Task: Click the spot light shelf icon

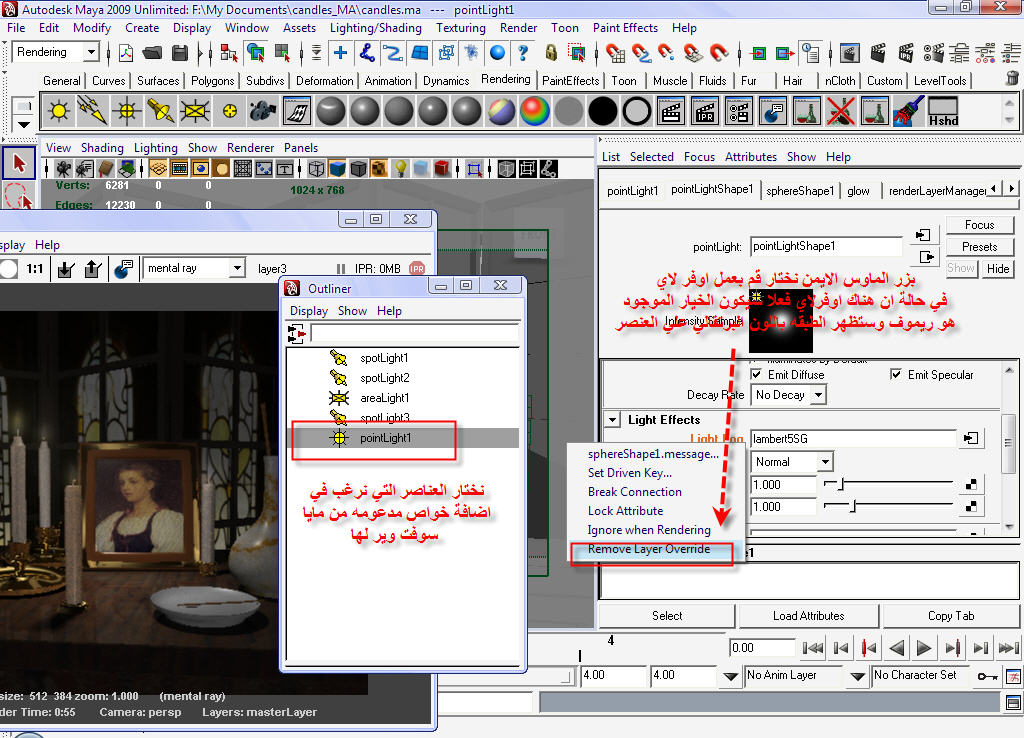Action: 160,110
